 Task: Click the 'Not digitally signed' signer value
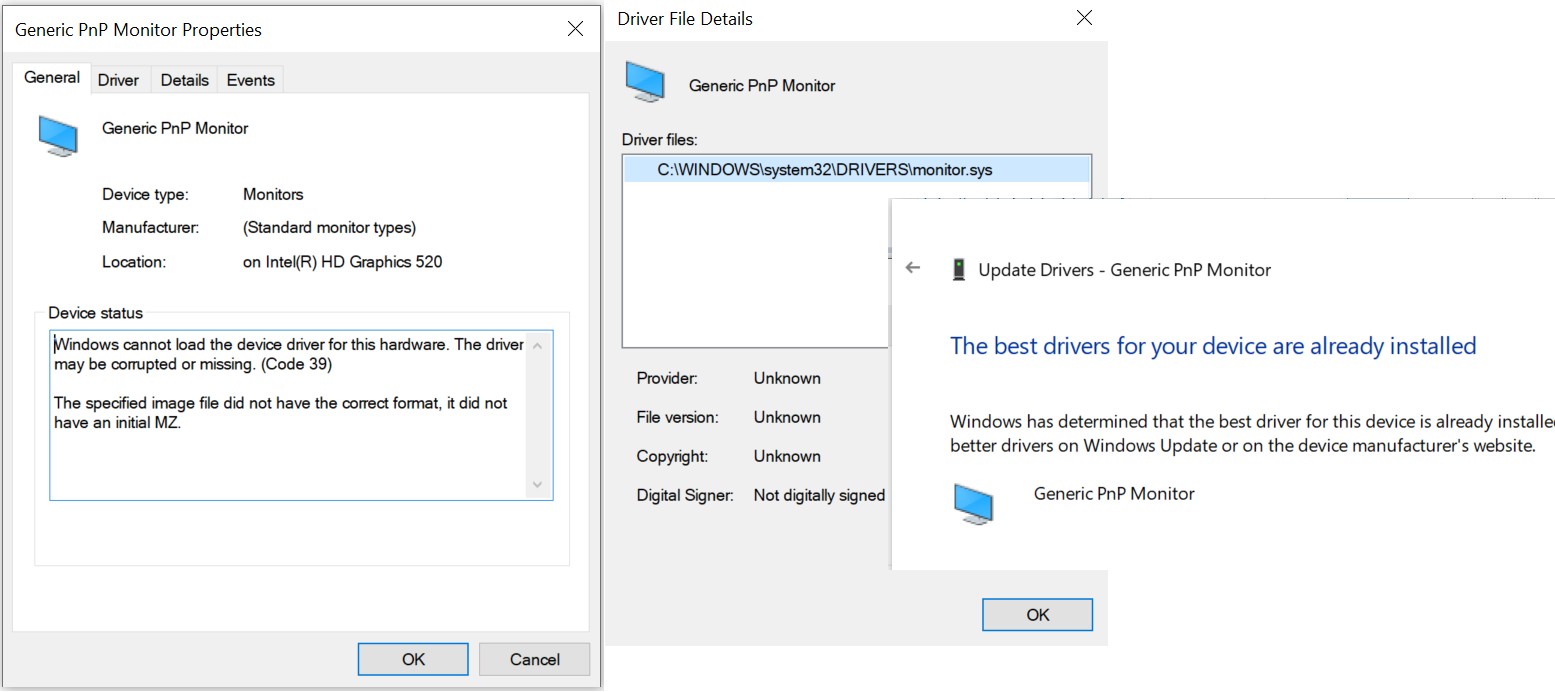pos(819,495)
